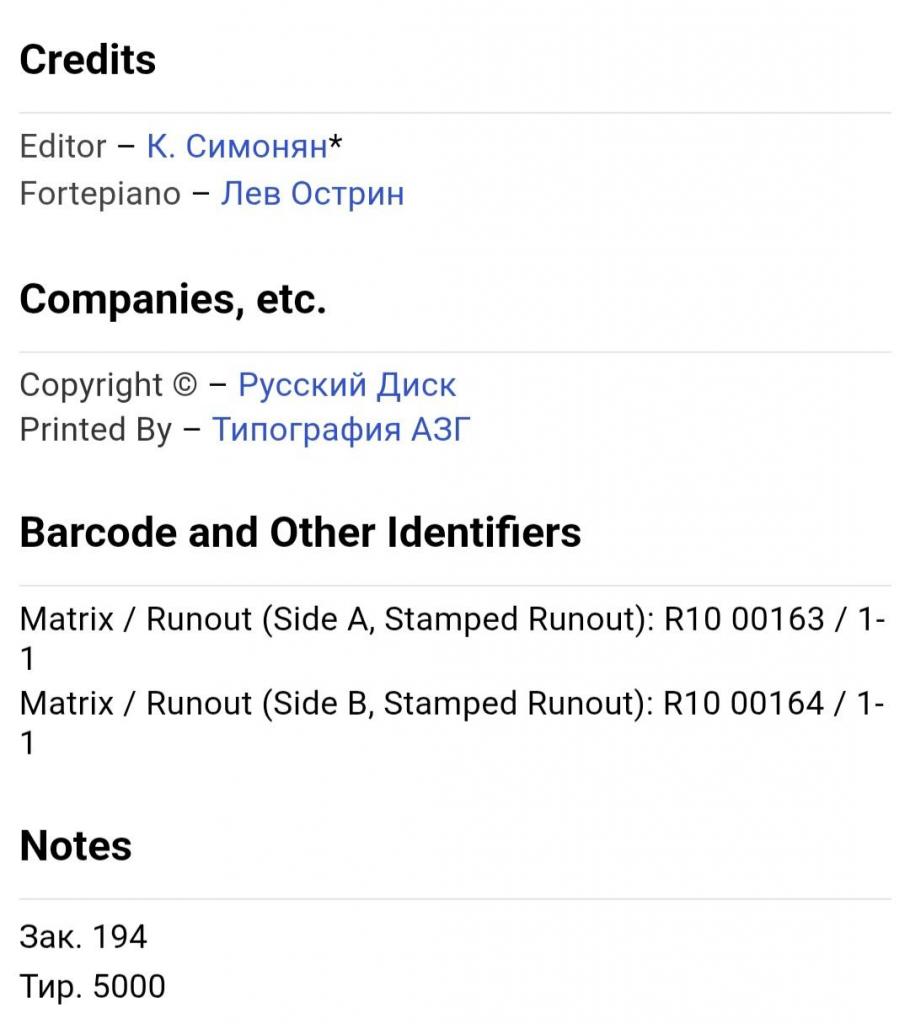Click the Editor role label
The image size is (910, 1024).
click(x=63, y=146)
